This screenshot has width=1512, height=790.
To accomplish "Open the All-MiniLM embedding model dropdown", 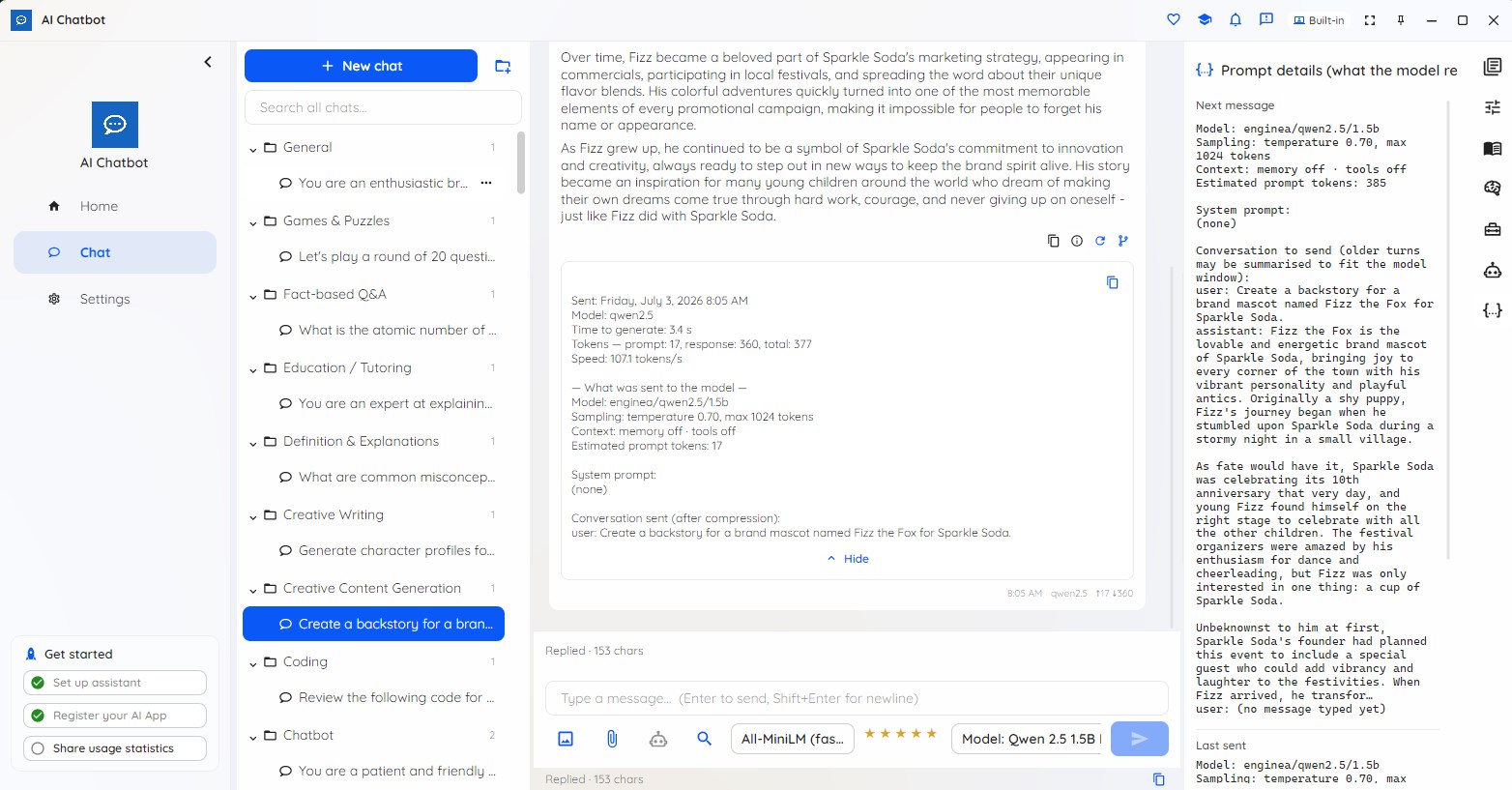I will click(793, 739).
